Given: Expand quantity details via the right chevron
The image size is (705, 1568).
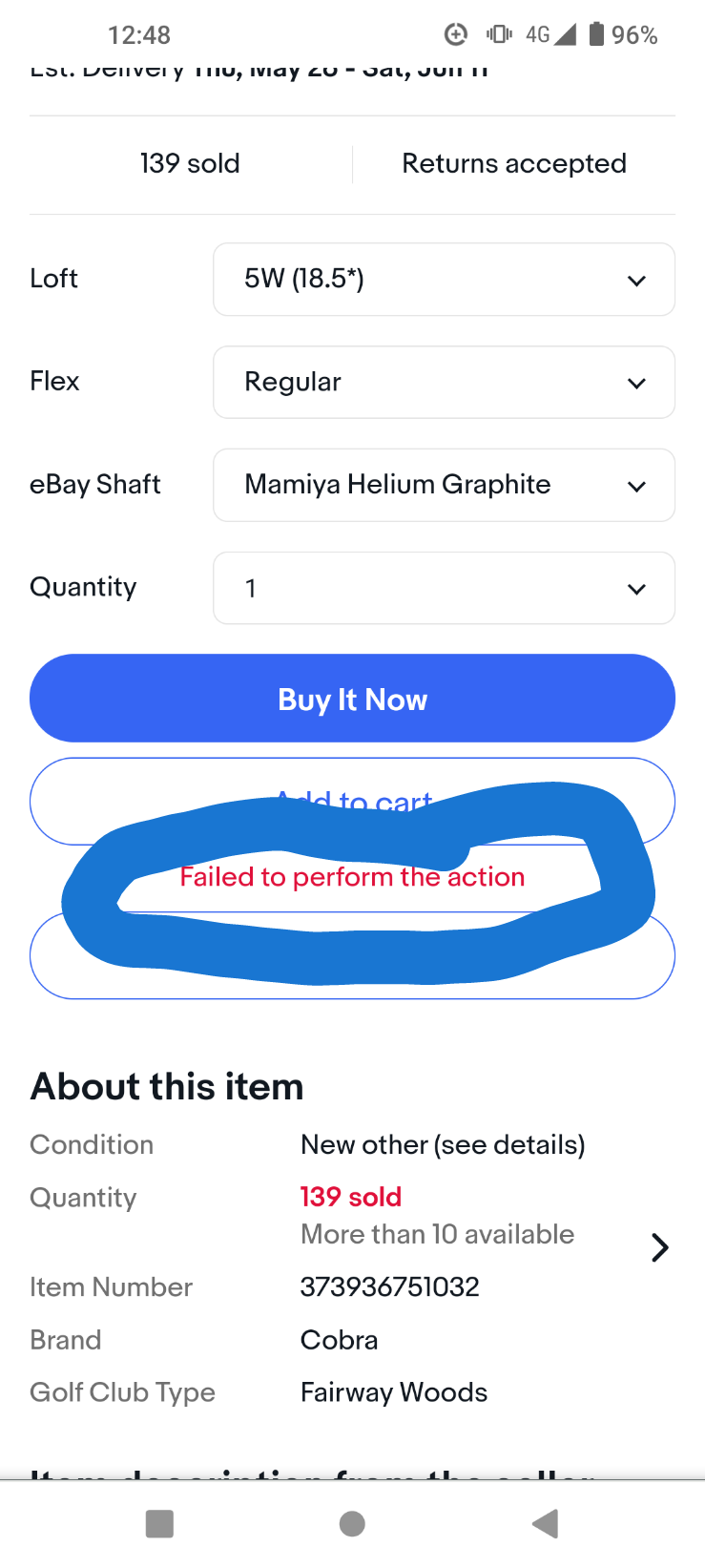Looking at the screenshot, I should [659, 1246].
